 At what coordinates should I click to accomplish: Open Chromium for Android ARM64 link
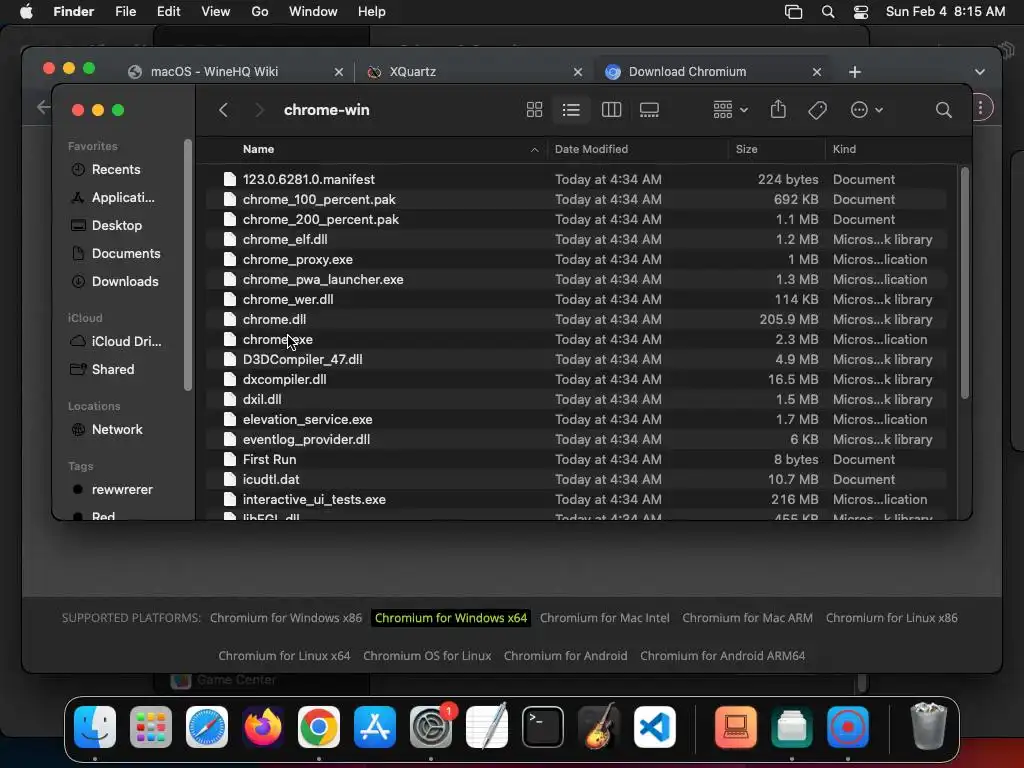(722, 656)
